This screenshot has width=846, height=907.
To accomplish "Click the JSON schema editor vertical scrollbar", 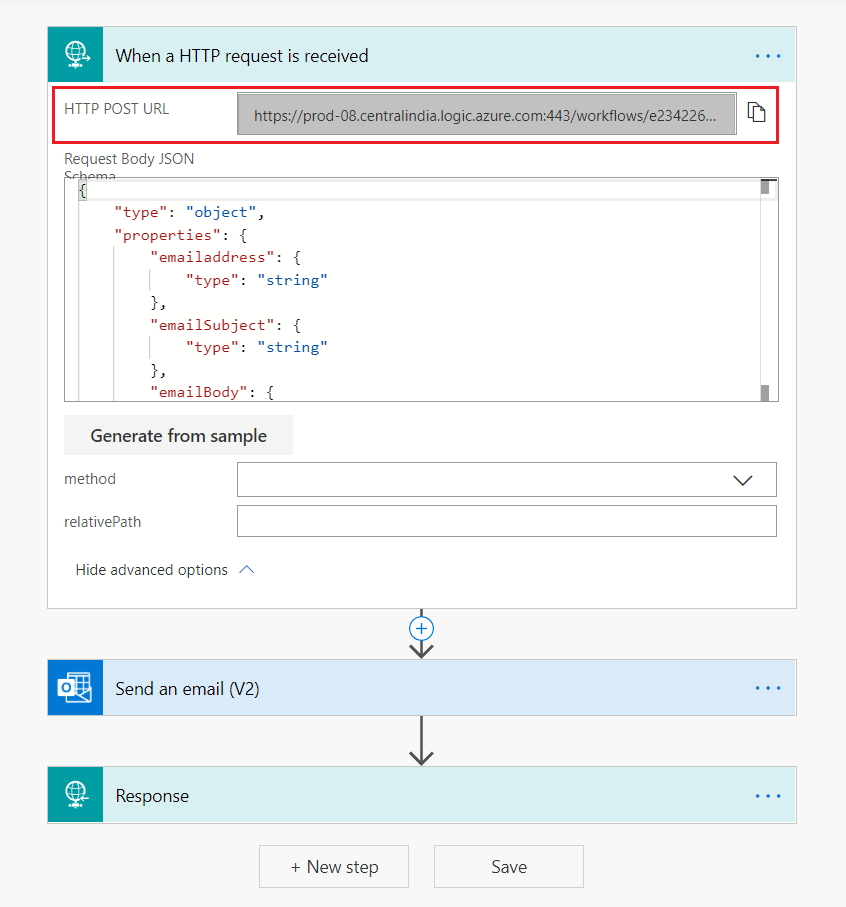I will [765, 290].
